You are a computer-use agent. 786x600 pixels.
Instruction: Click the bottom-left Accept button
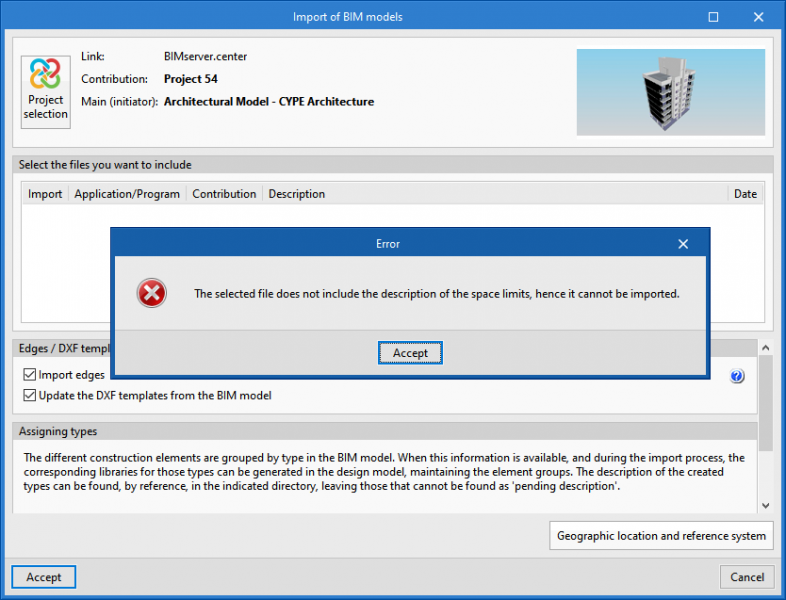[44, 577]
